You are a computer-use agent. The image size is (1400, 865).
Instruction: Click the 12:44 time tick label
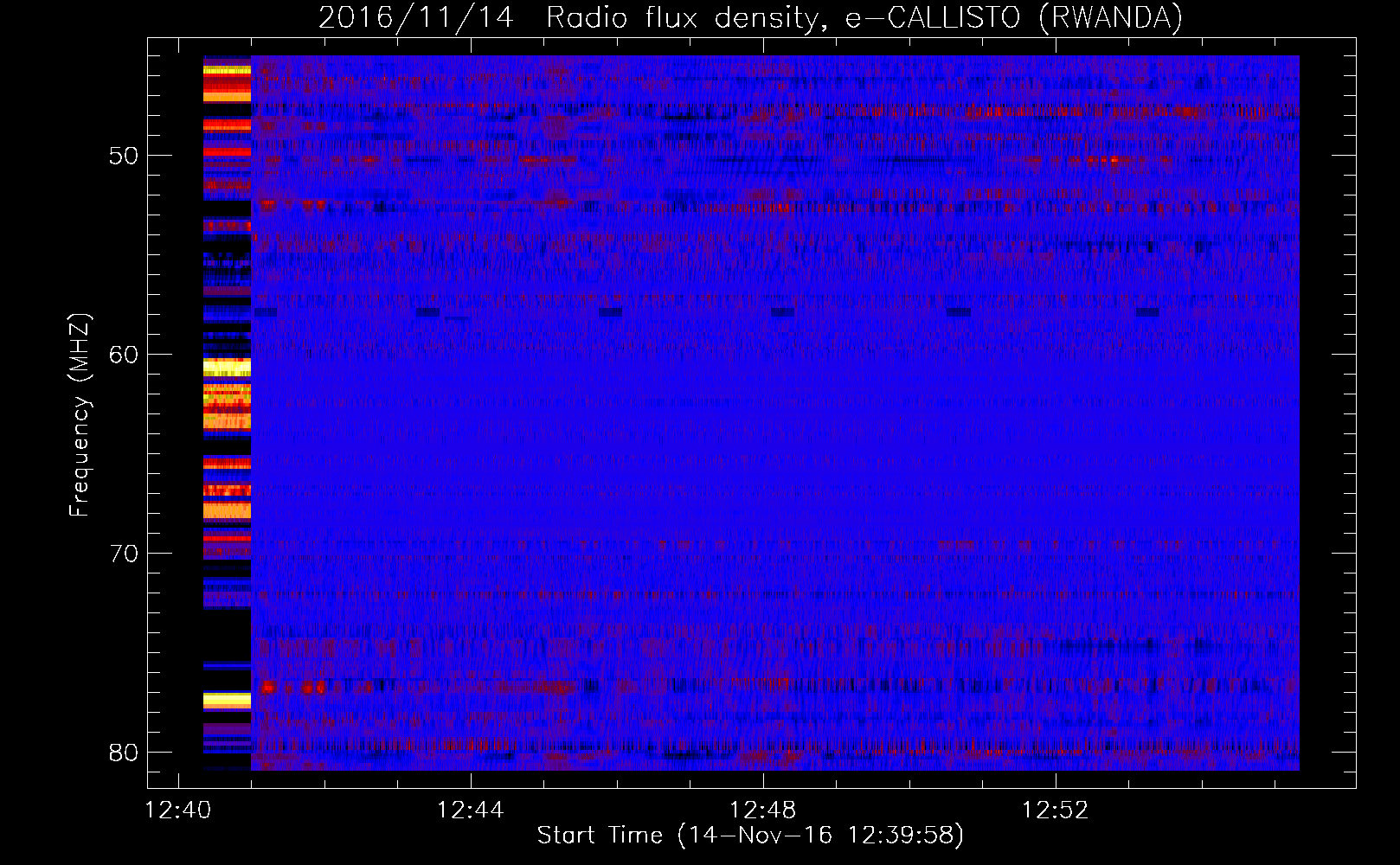click(x=471, y=811)
